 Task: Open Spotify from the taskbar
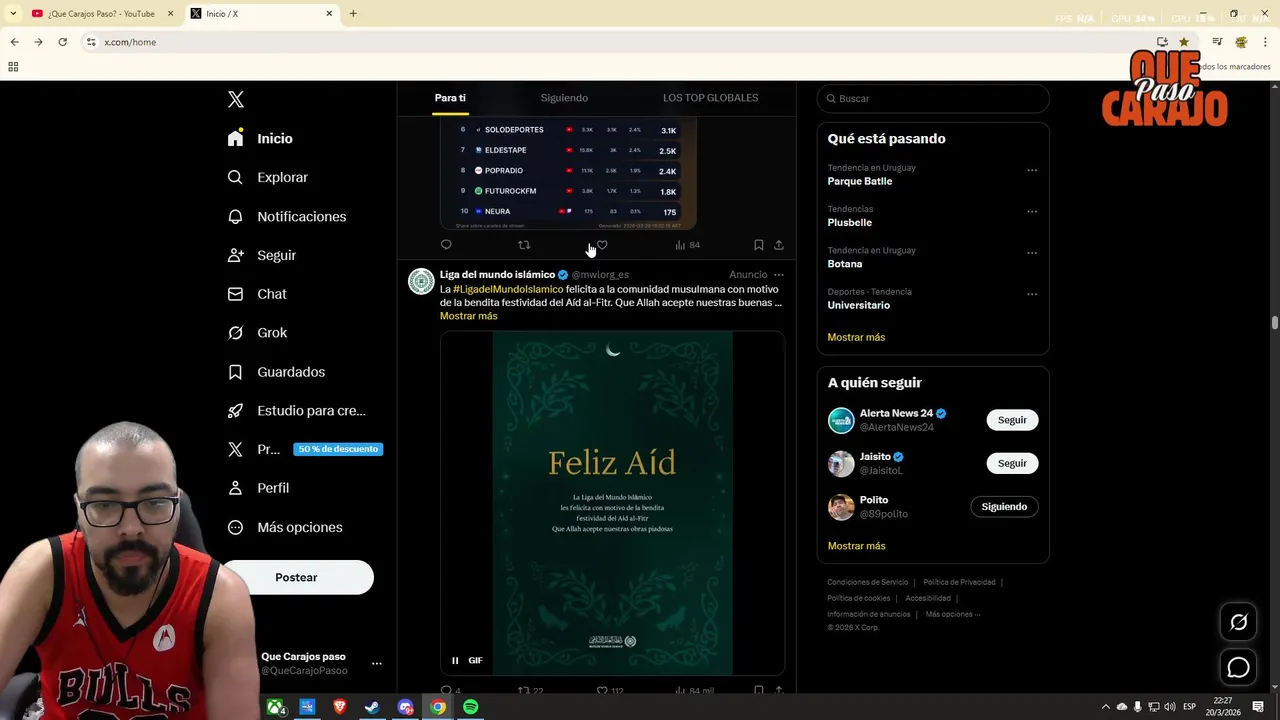point(470,707)
